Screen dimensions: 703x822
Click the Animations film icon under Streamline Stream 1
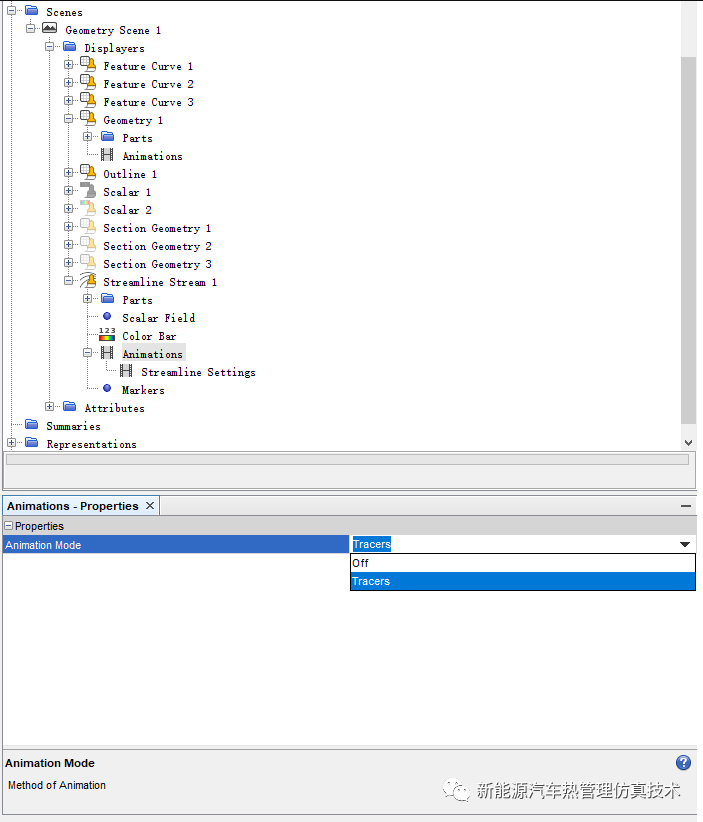click(x=107, y=353)
